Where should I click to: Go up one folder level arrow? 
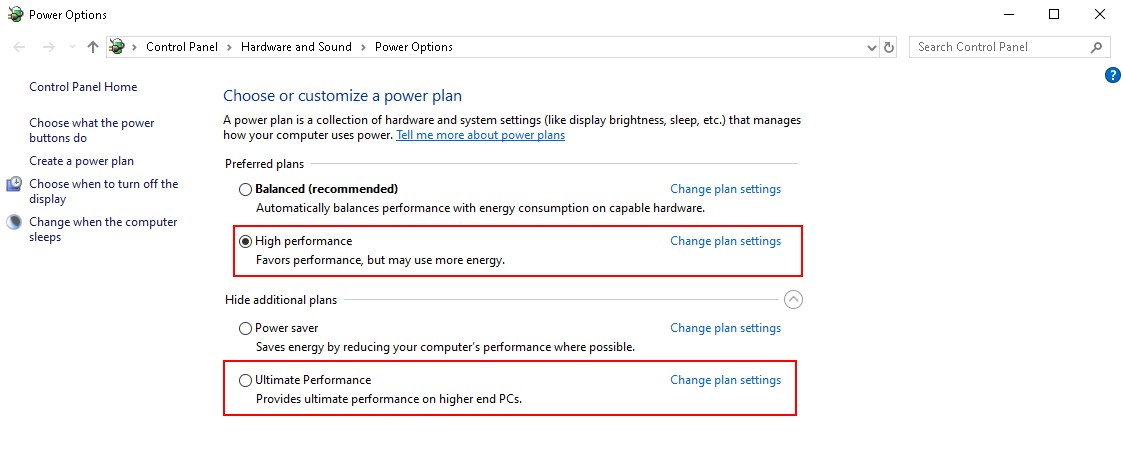[93, 47]
